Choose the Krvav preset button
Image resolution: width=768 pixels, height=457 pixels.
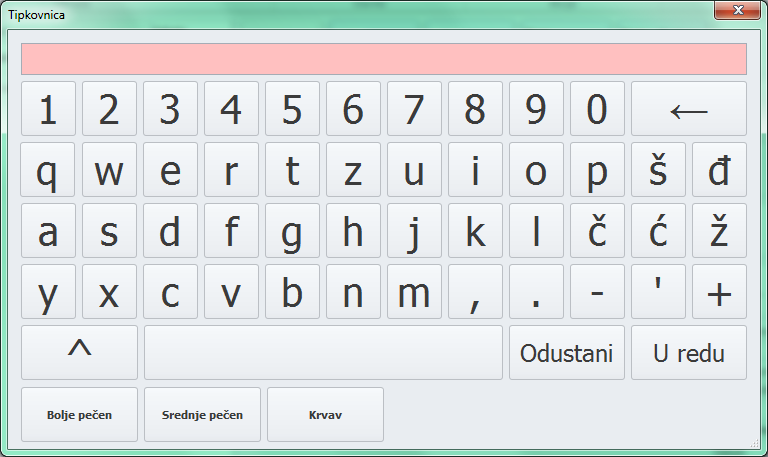point(325,415)
